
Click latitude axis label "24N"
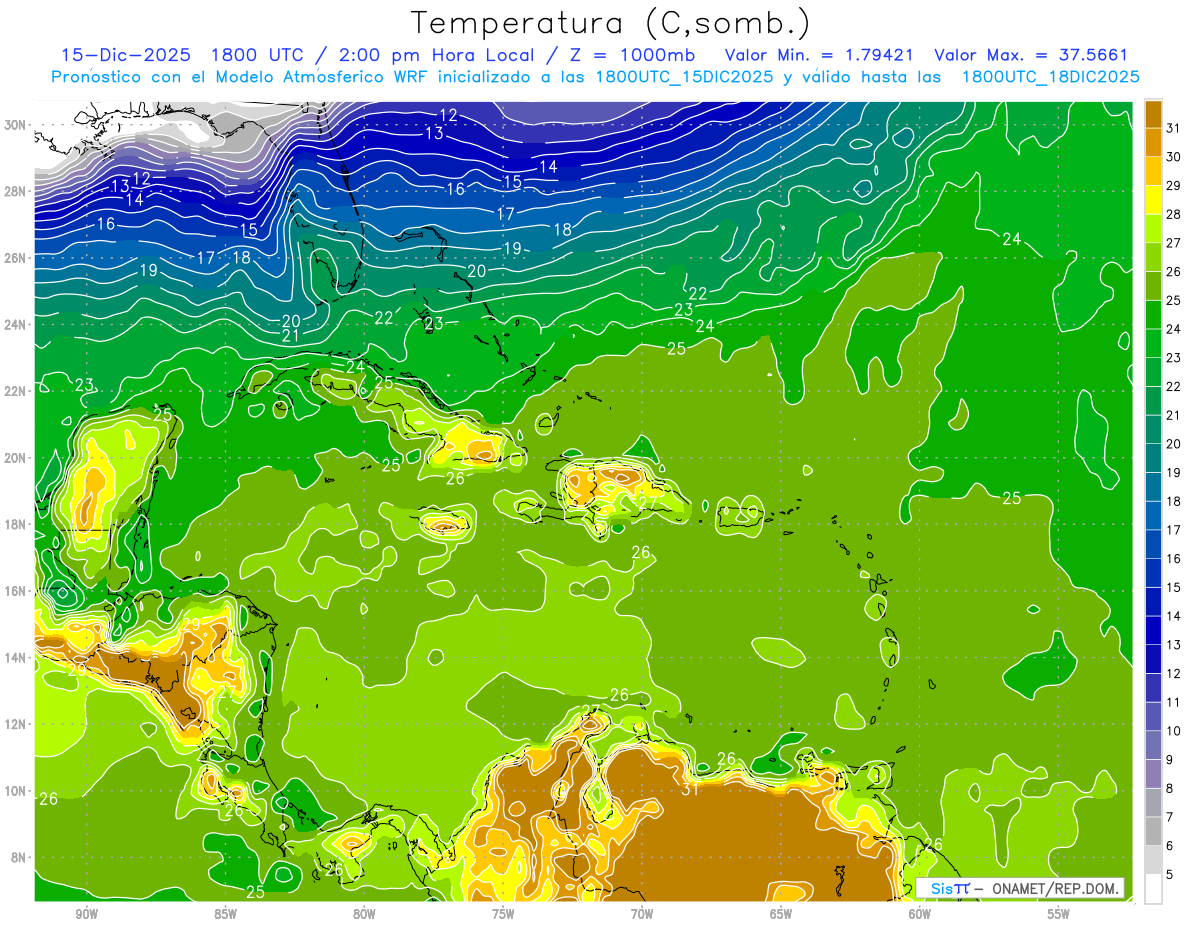[17, 325]
